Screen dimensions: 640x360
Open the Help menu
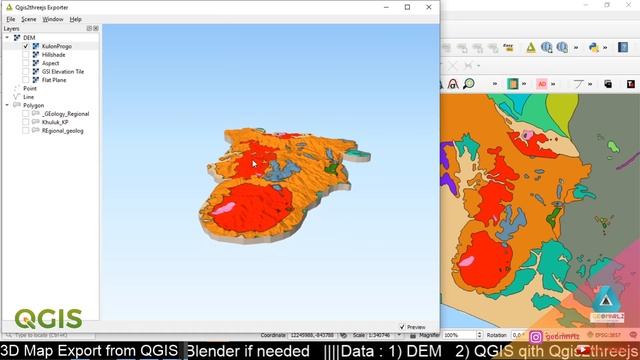76,19
